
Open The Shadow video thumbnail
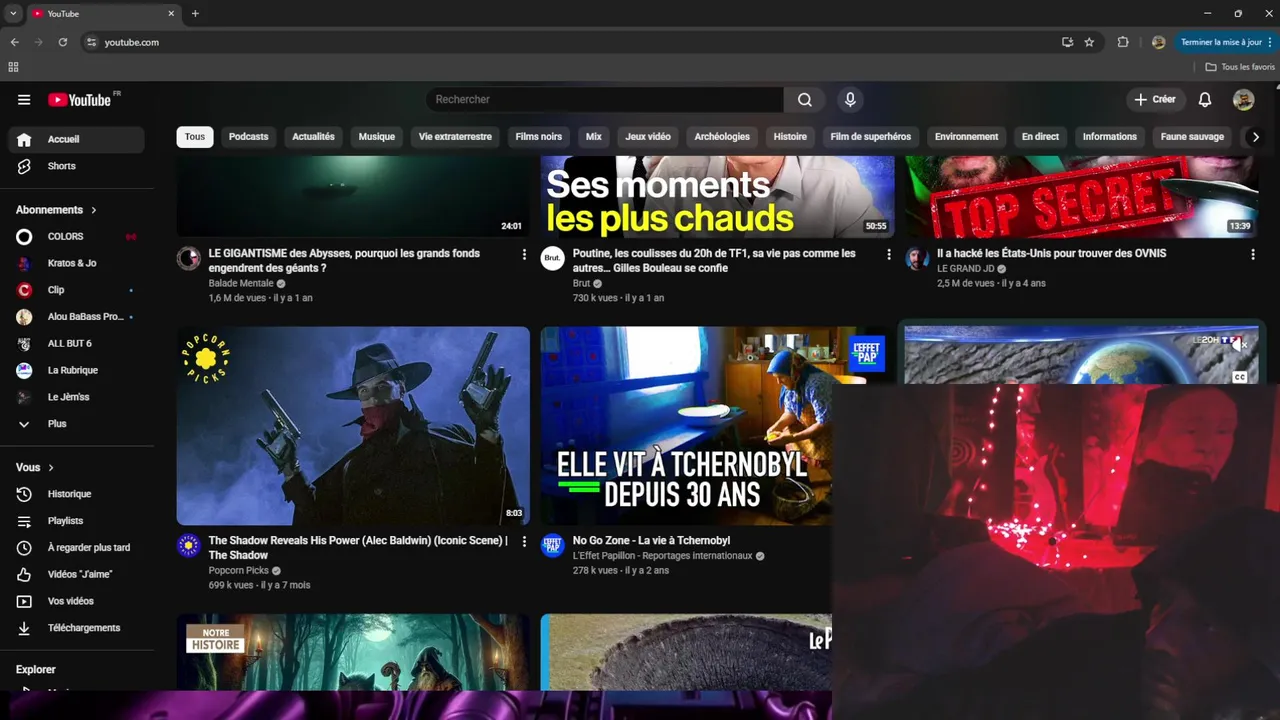353,426
